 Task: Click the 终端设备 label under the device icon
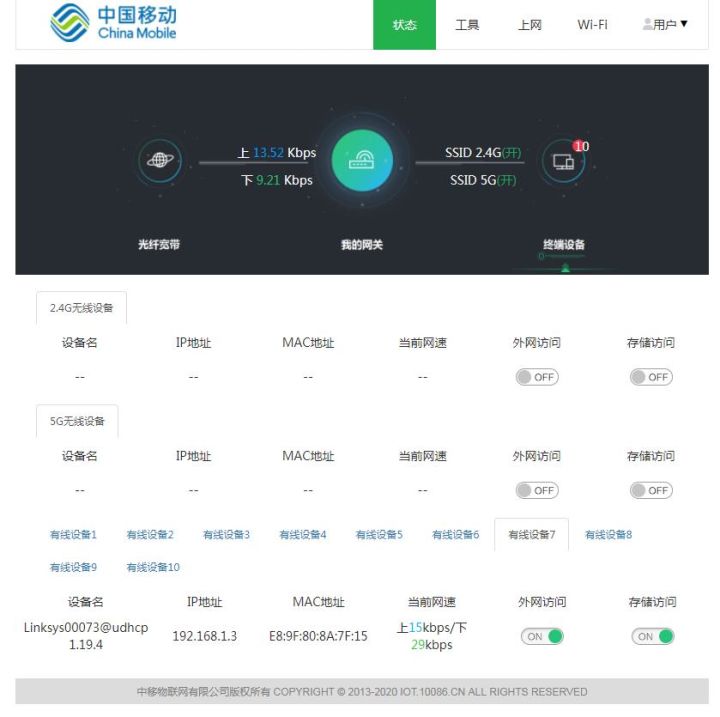tap(564, 245)
